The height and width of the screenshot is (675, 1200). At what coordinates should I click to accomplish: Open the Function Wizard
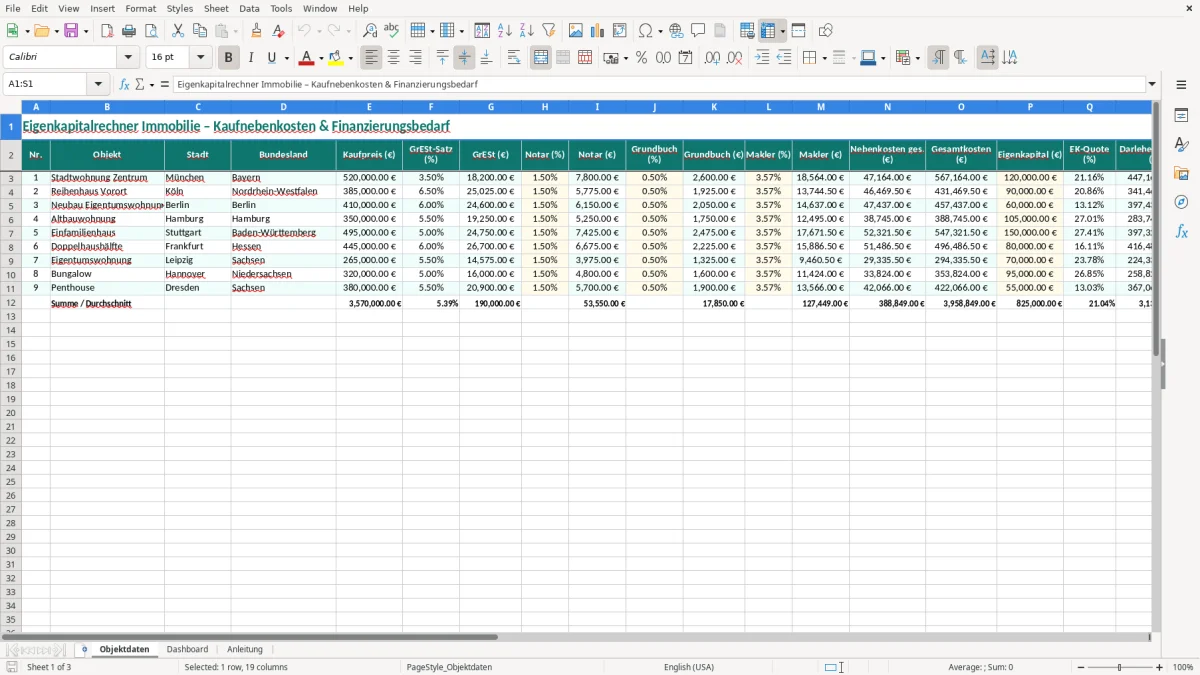124,85
